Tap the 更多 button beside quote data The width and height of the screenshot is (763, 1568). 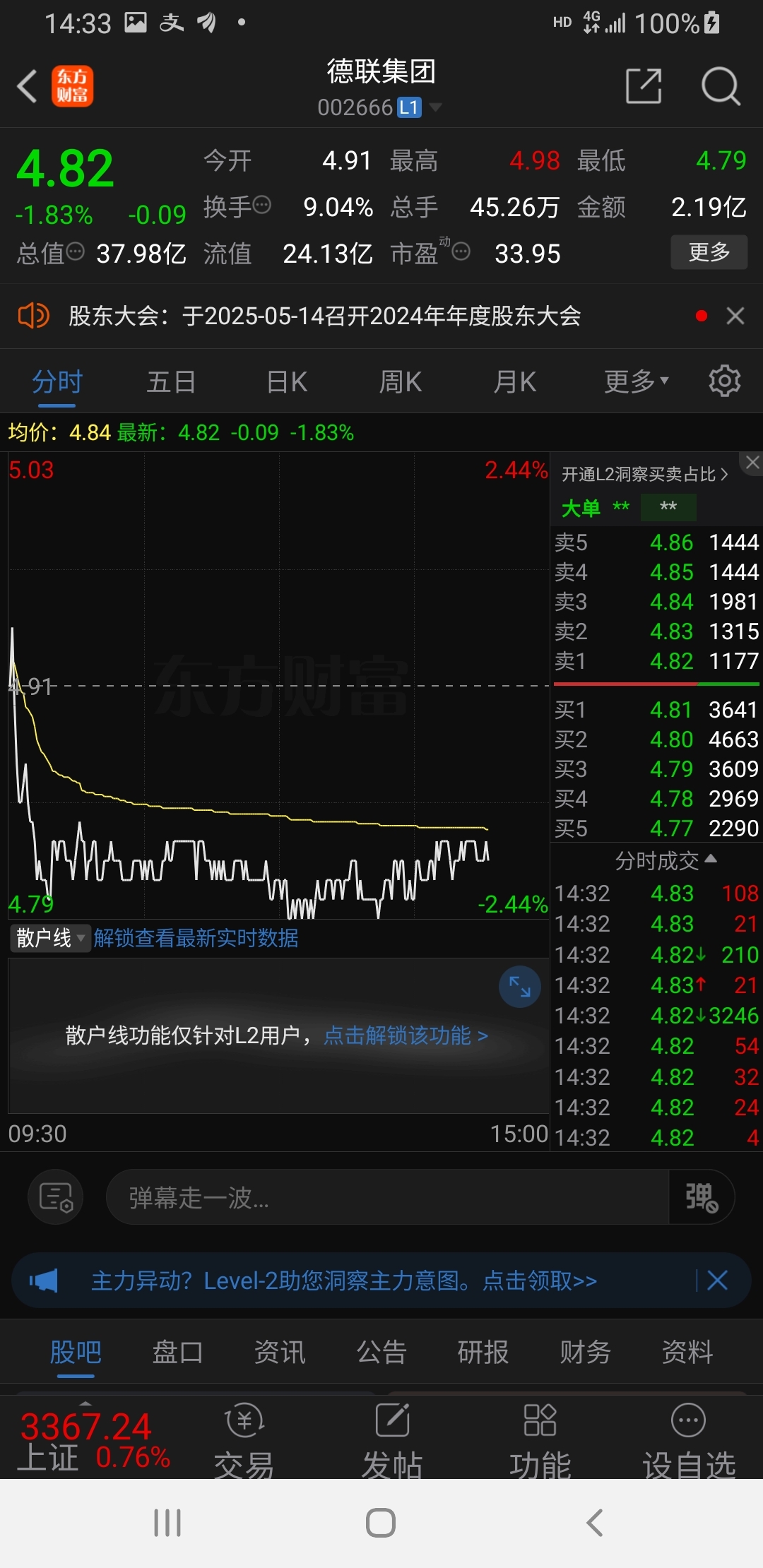click(x=709, y=252)
